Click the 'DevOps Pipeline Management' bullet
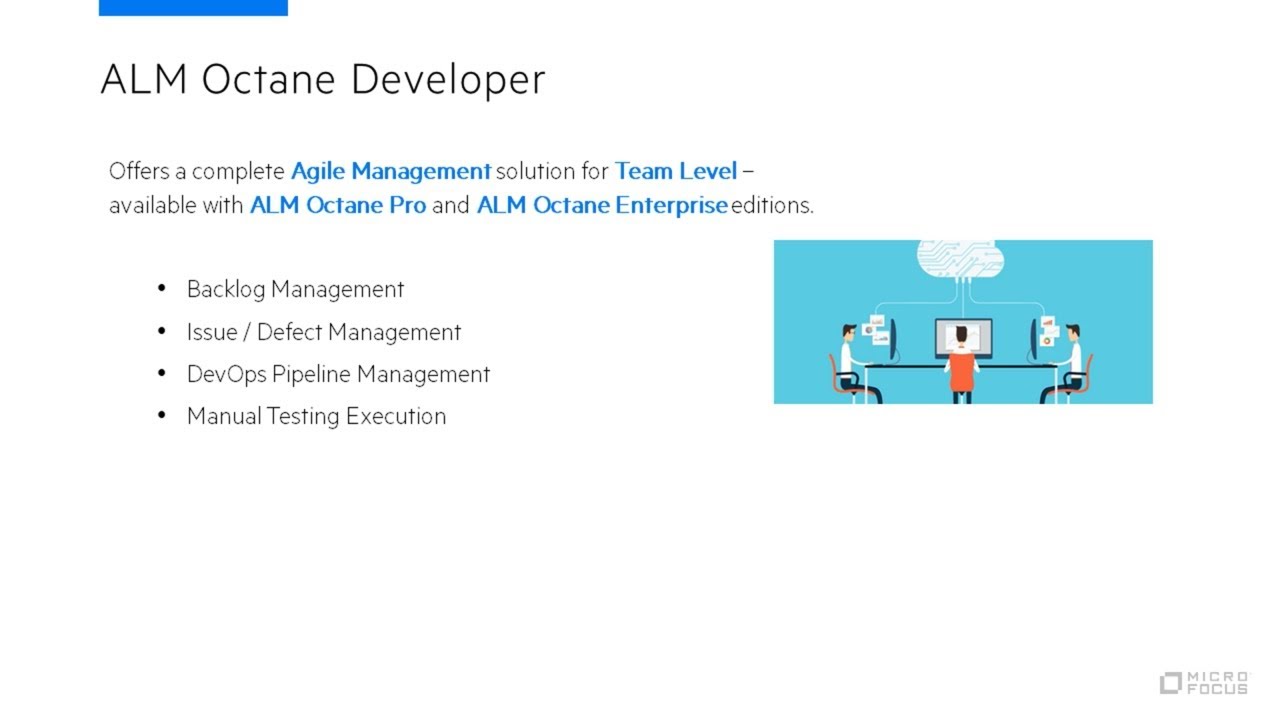The height and width of the screenshot is (720, 1280). (338, 374)
